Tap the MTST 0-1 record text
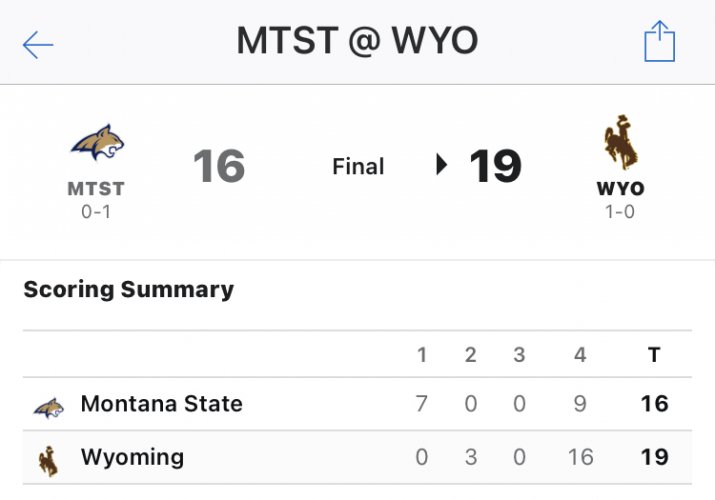Viewport: 715px width, 500px height. coord(96,212)
